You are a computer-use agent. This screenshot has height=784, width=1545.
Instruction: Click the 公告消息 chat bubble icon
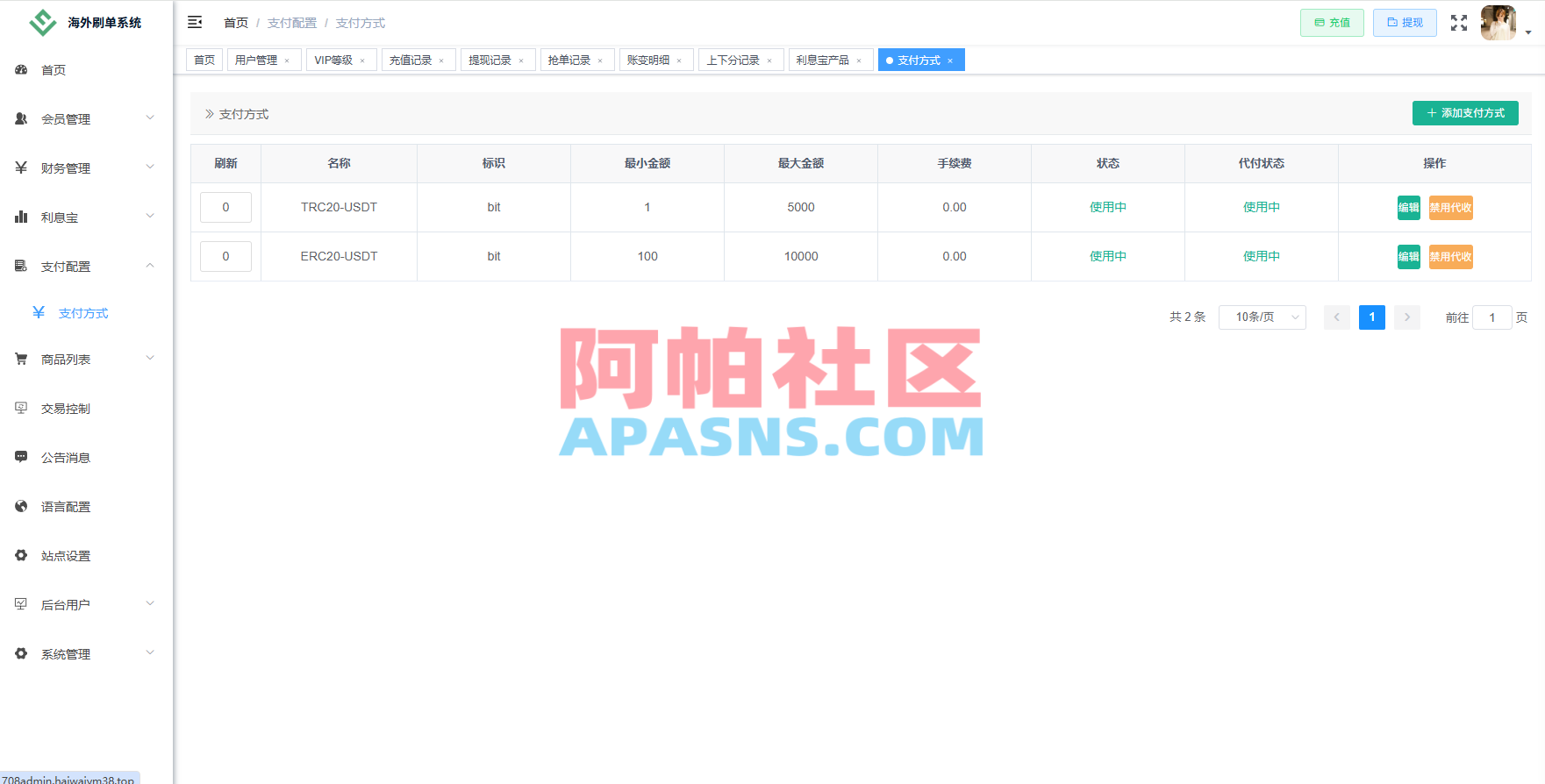point(21,457)
